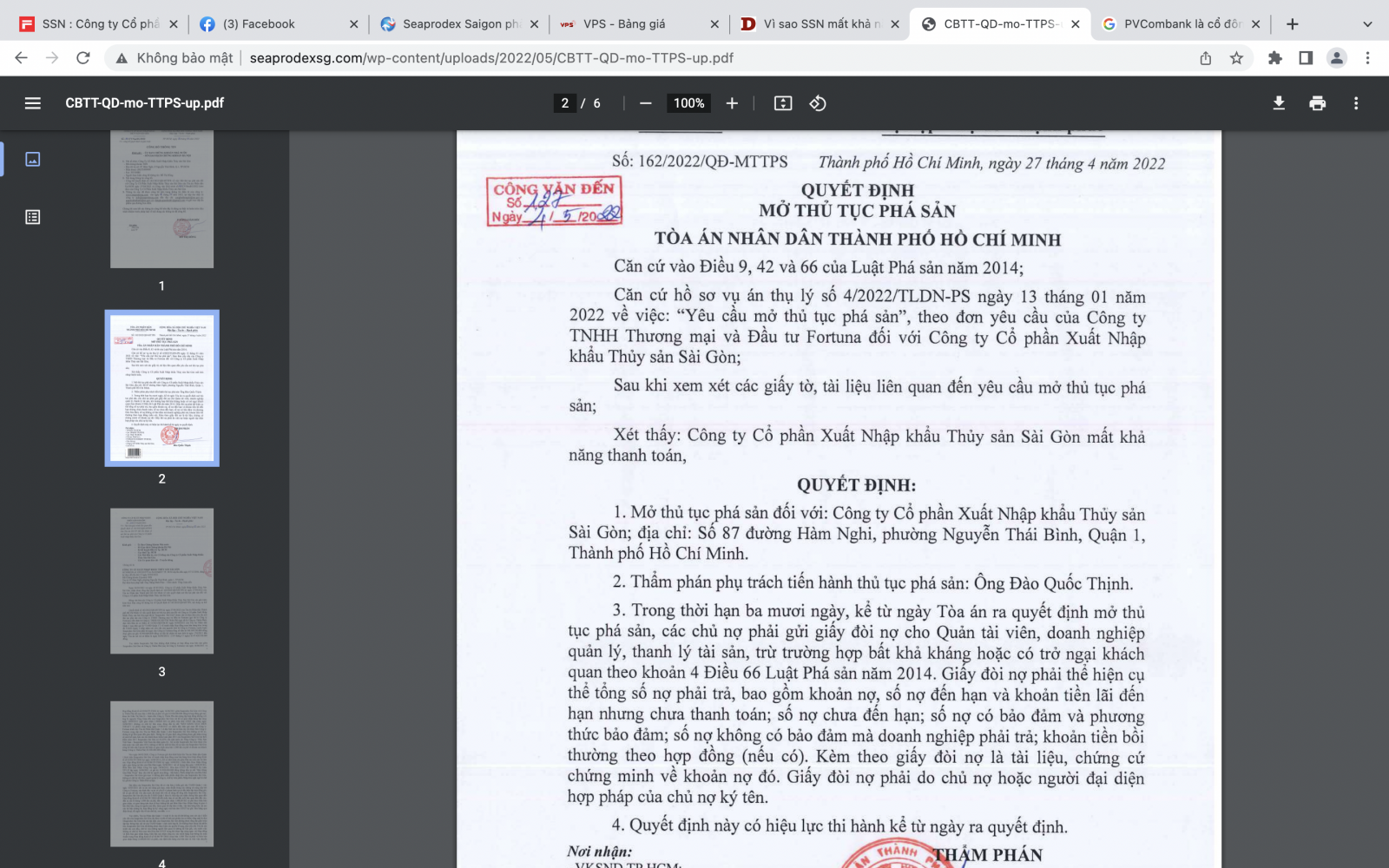
Task: Go forward in browser history
Action: [x=52, y=58]
